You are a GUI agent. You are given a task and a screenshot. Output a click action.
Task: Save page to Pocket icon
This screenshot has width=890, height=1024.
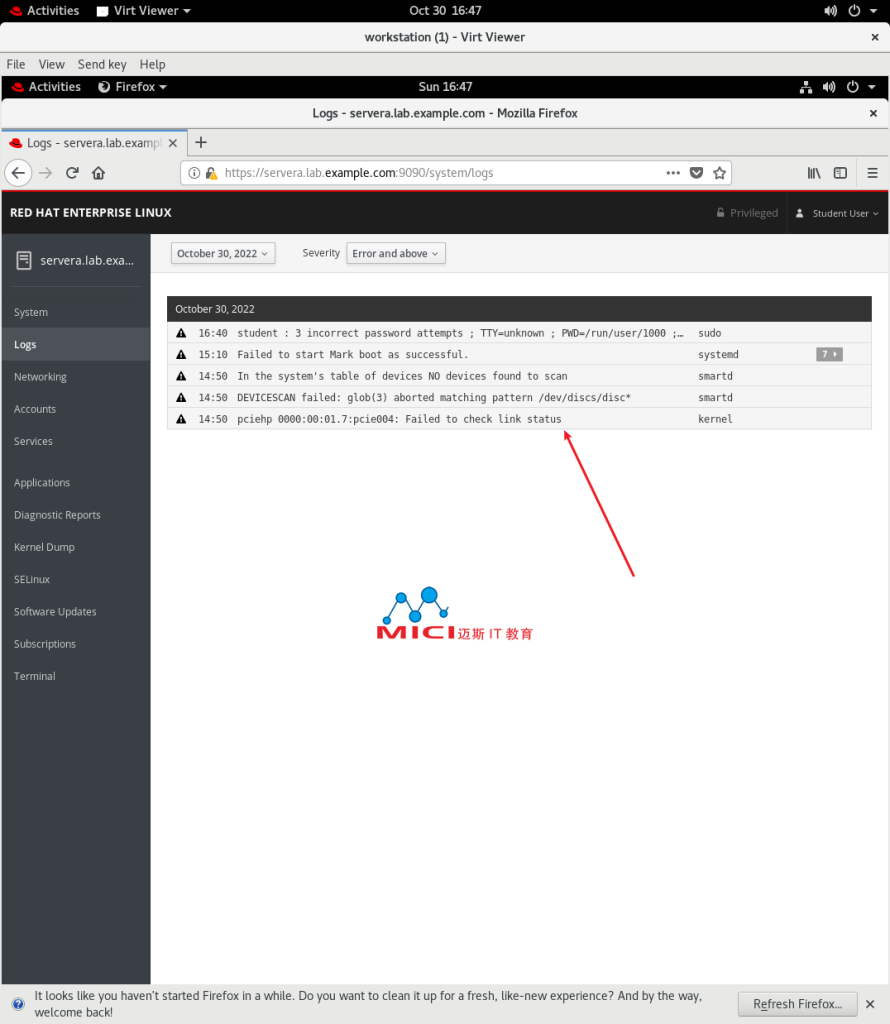tap(696, 173)
